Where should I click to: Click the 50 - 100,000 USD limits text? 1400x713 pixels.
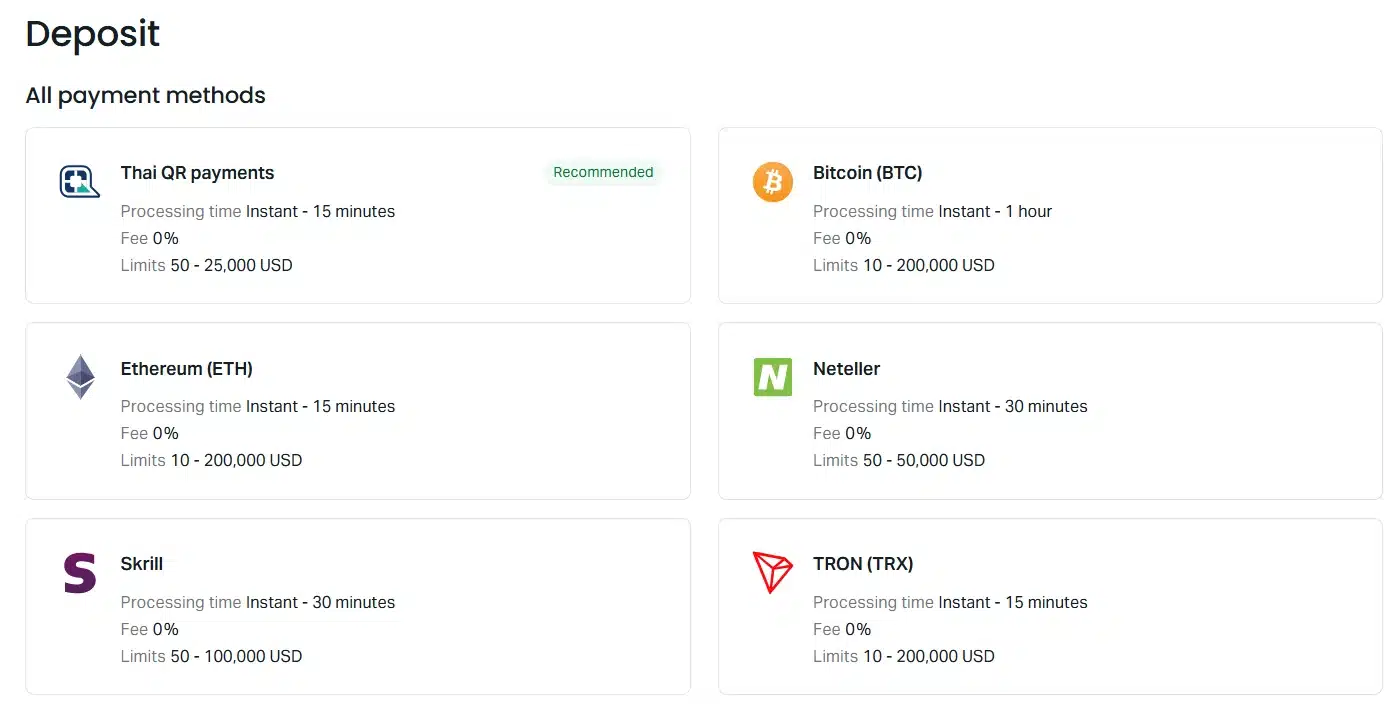pos(236,656)
